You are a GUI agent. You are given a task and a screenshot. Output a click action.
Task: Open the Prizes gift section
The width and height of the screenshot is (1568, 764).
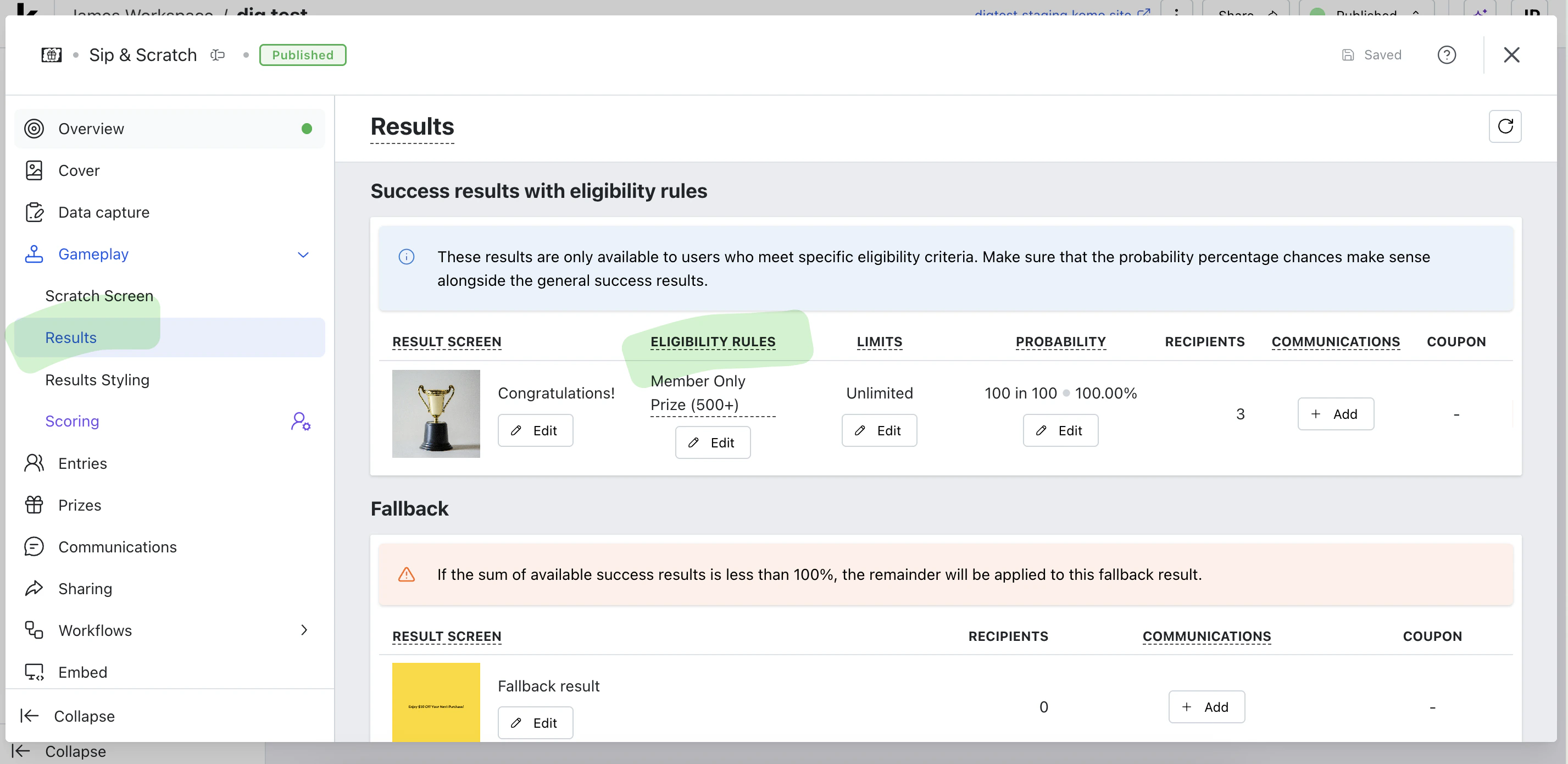[x=80, y=505]
